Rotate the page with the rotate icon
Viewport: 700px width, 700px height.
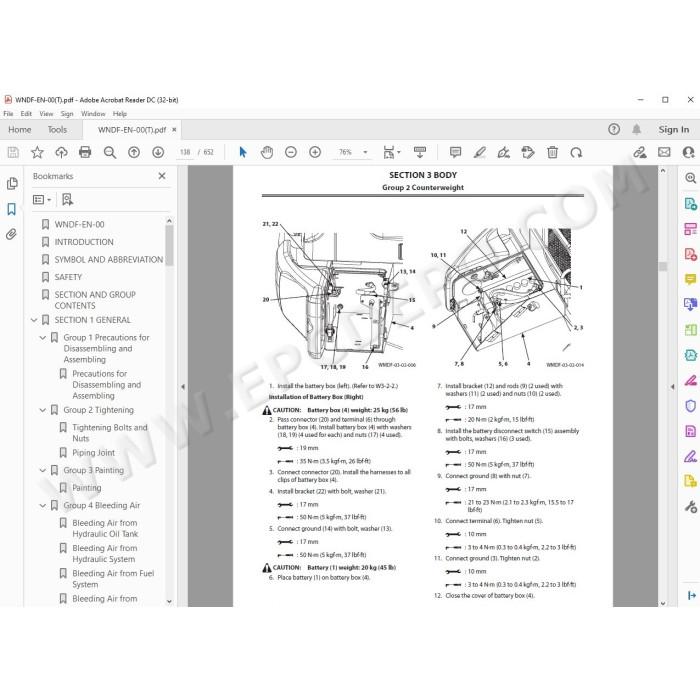[x=576, y=152]
